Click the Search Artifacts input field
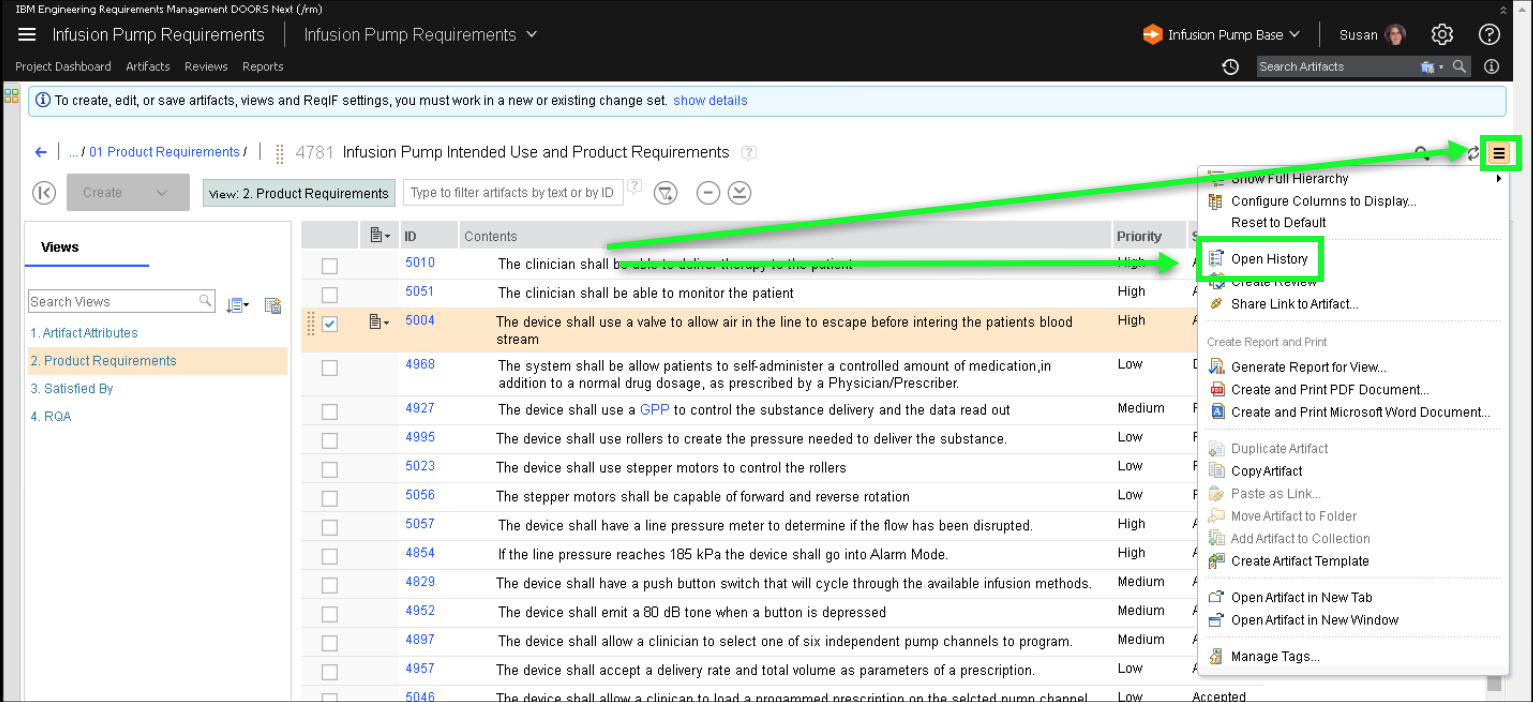 coord(1335,67)
